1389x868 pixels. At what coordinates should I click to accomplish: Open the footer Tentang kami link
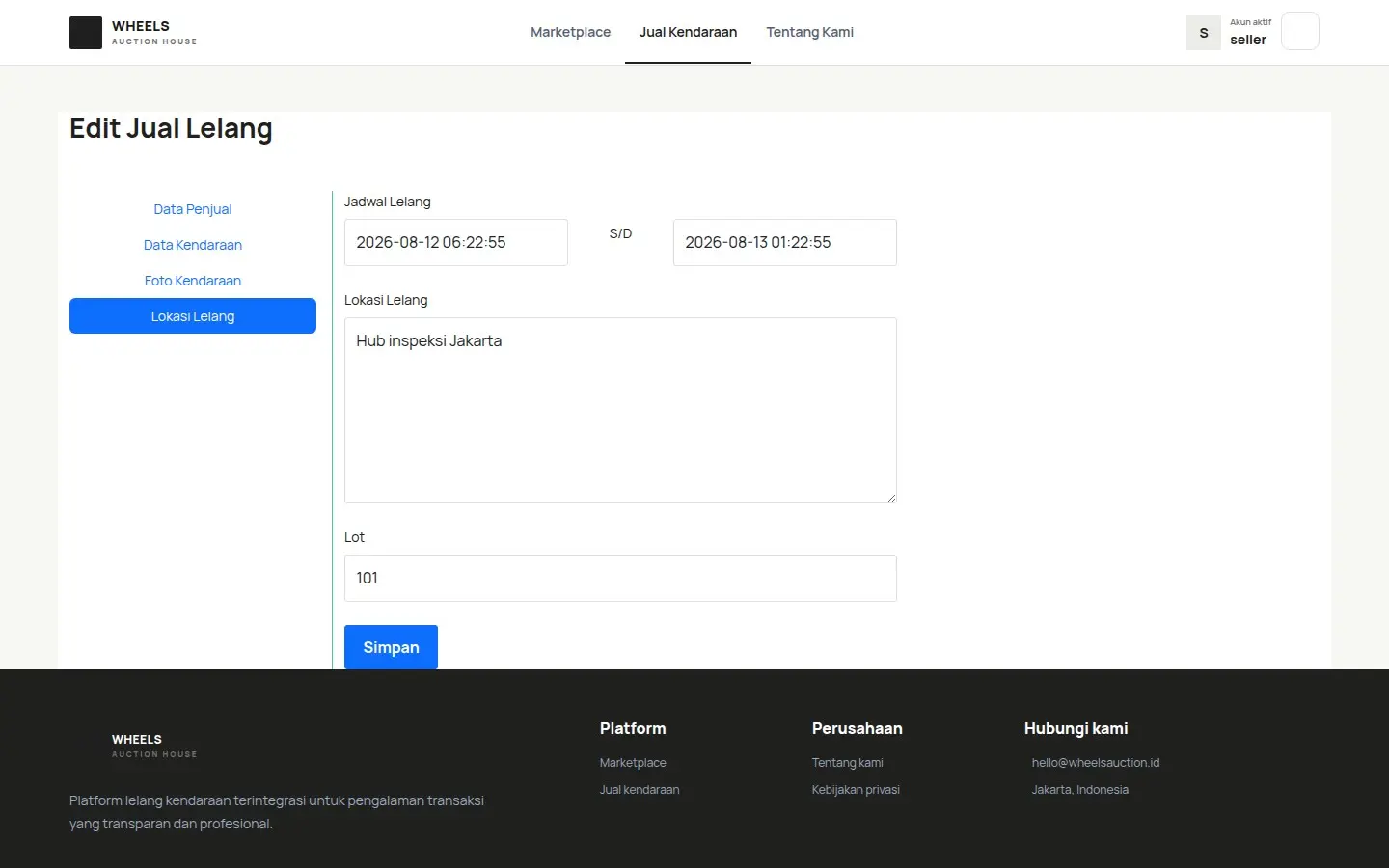point(847,762)
